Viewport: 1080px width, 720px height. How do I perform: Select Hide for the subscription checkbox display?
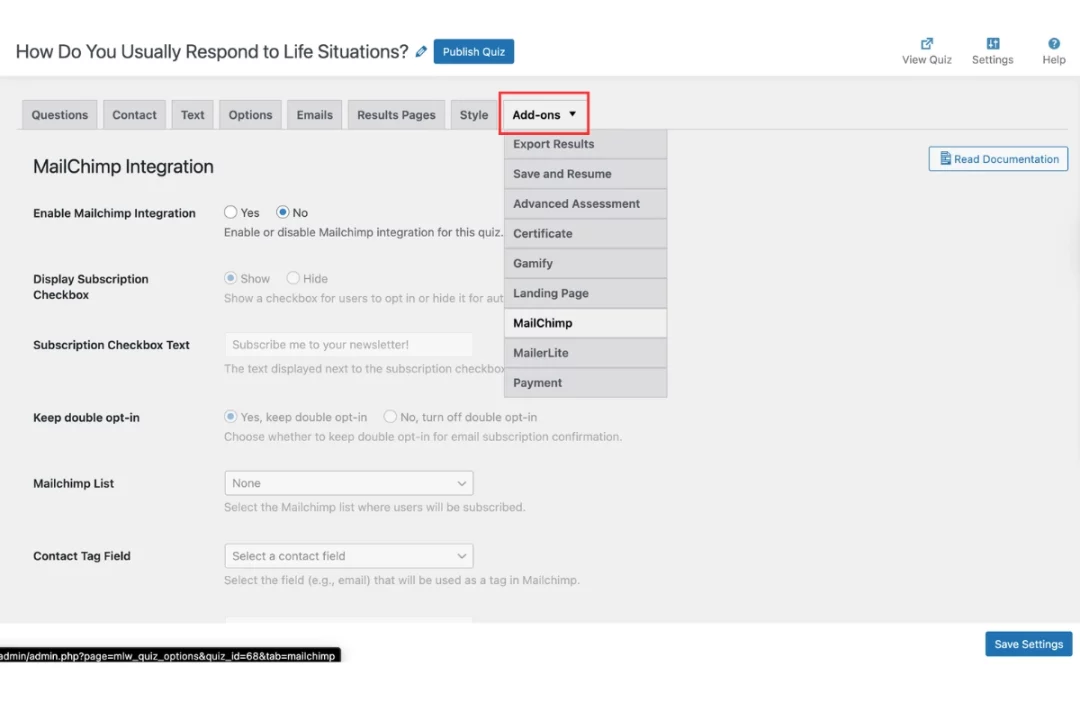click(292, 278)
